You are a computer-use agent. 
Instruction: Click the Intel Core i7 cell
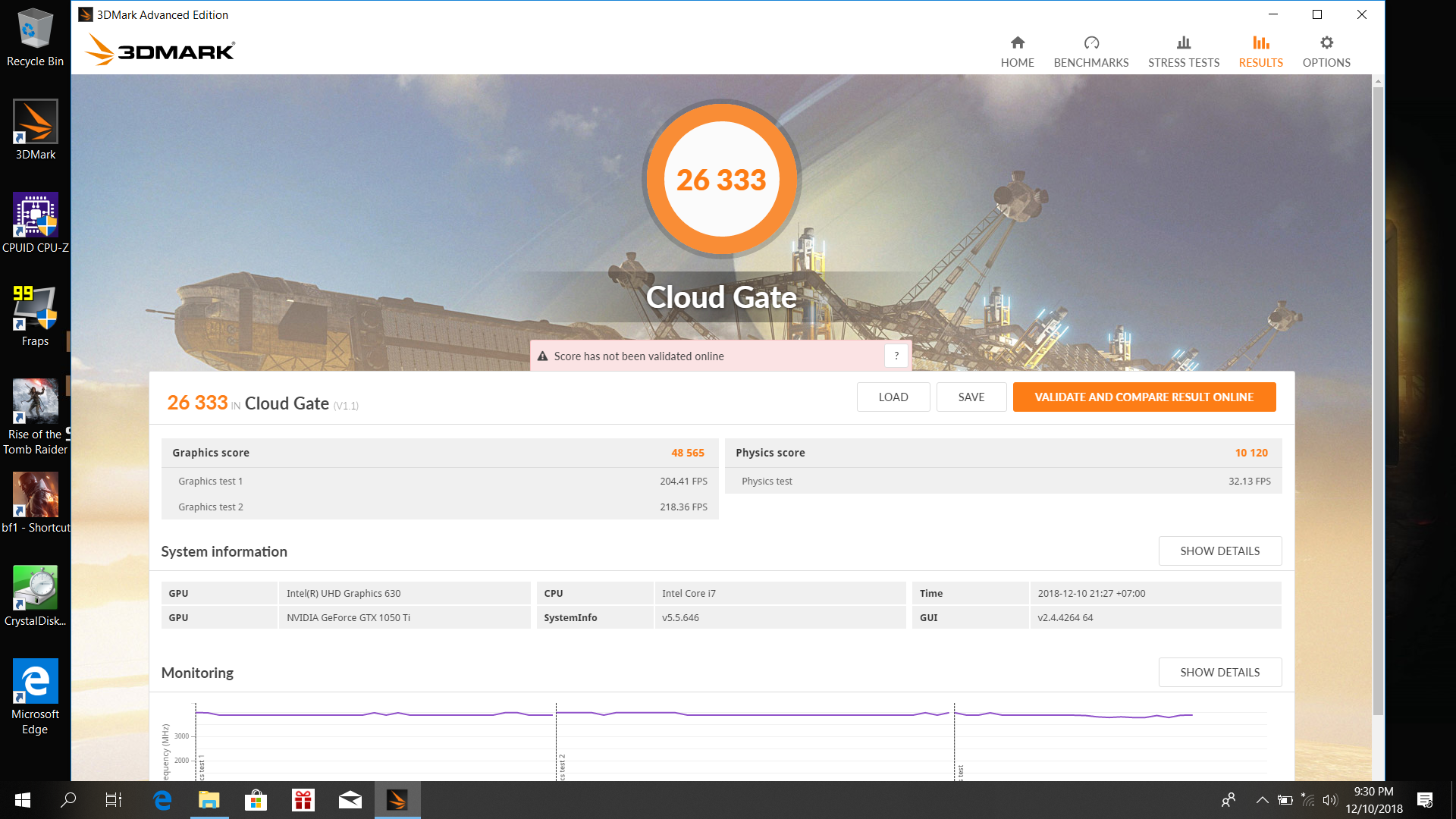click(x=780, y=593)
